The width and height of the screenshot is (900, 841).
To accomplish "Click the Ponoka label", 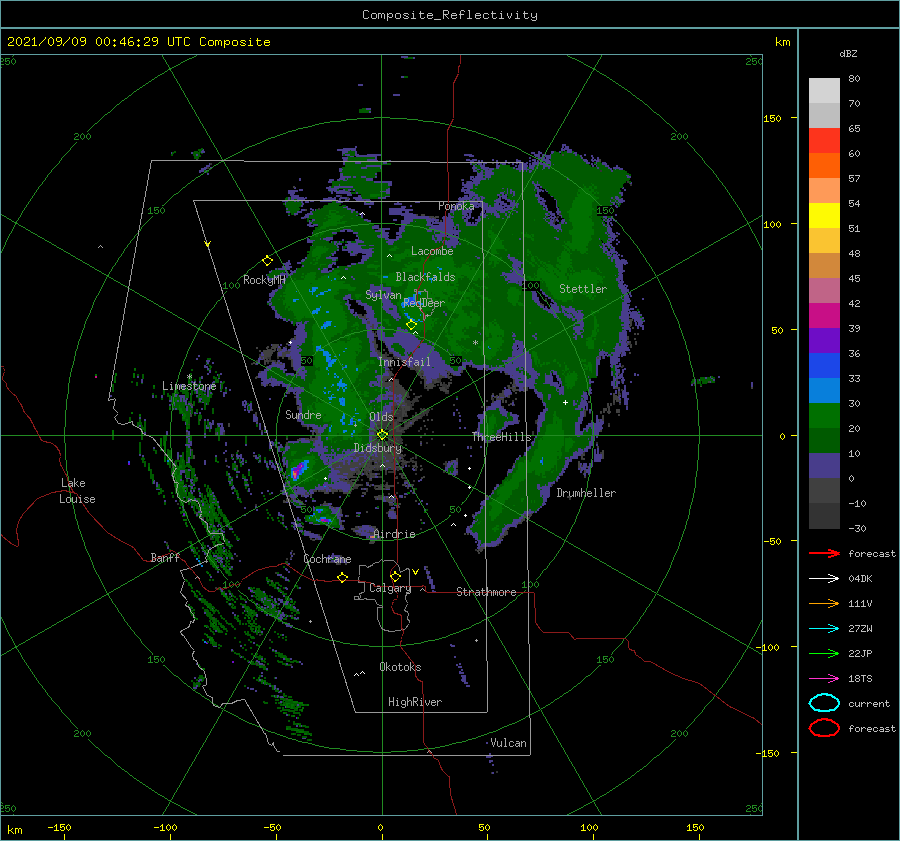I will pos(456,206).
